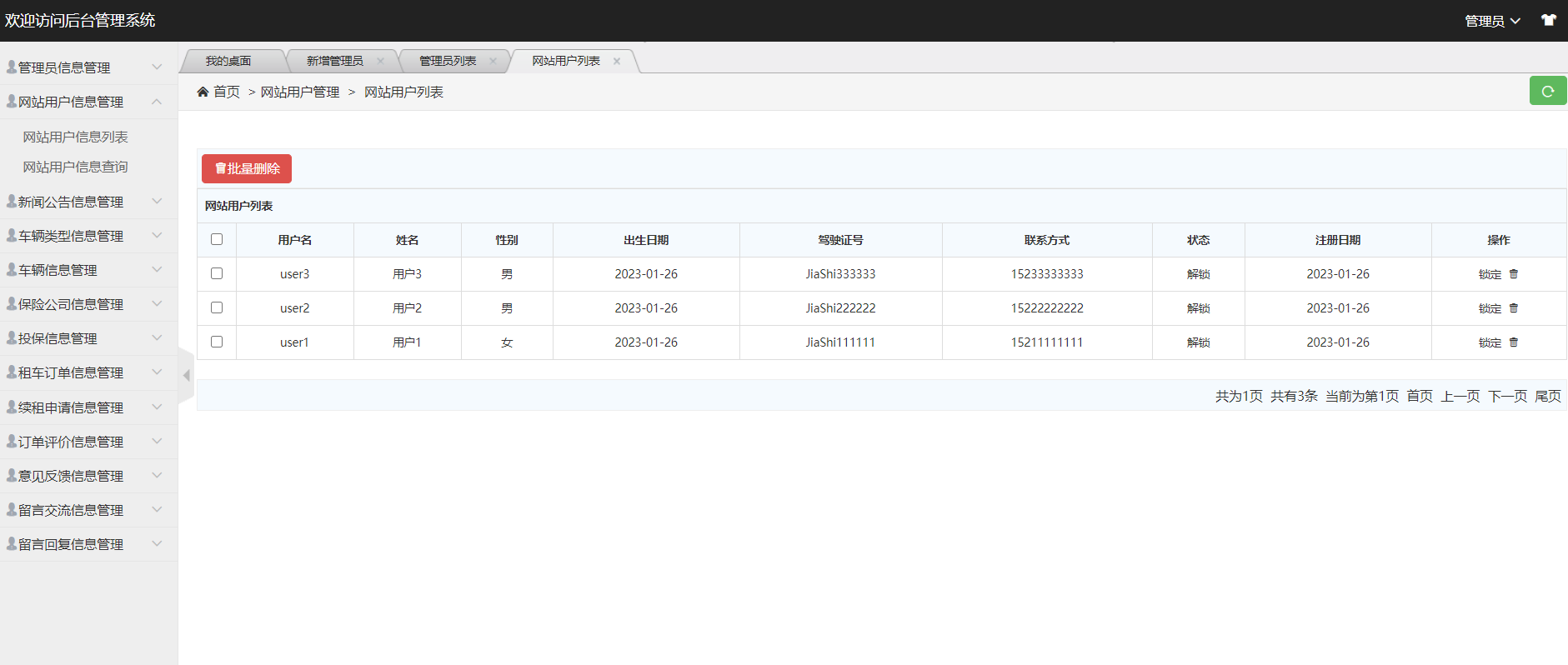Click the 注册日期 column header
This screenshot has height=665, width=1568.
pos(1338,240)
